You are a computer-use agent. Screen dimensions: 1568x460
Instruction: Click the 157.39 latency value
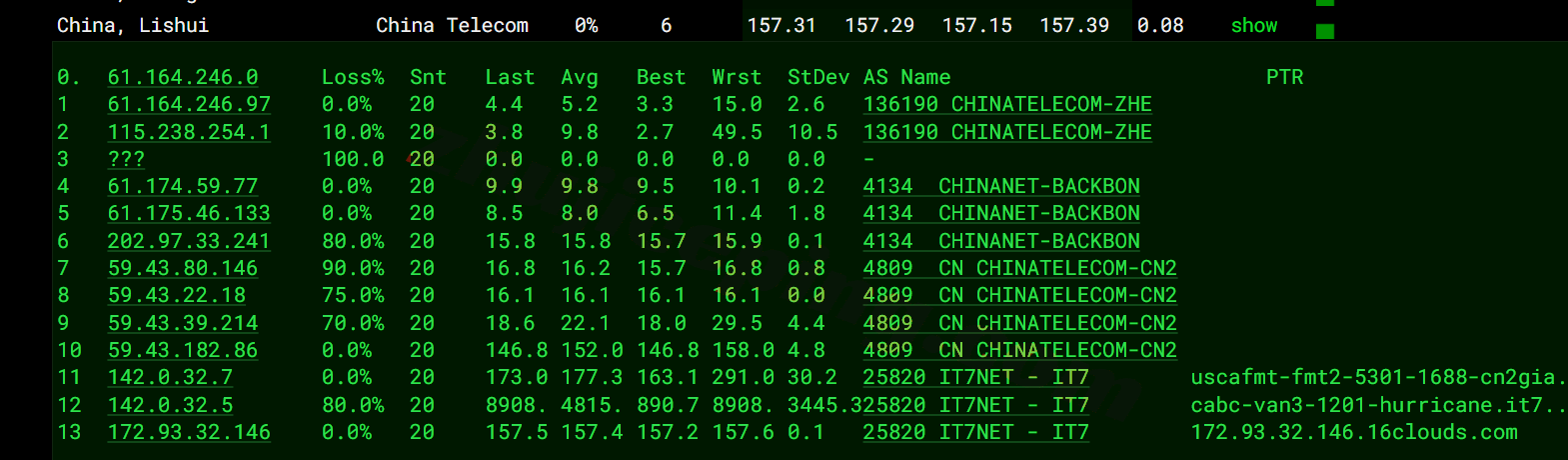point(1074,25)
